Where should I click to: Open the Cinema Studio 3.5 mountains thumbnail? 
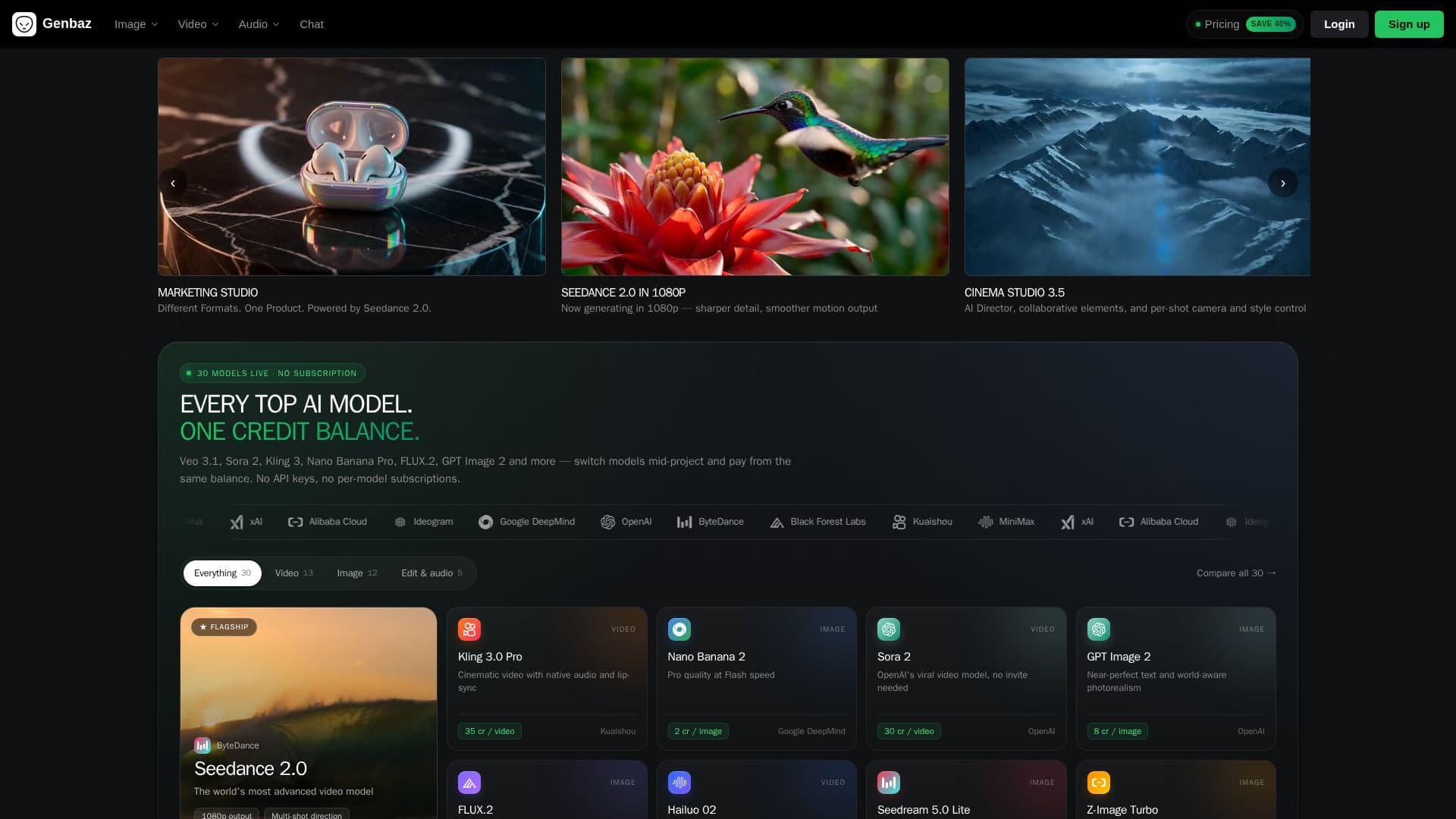coord(1137,167)
